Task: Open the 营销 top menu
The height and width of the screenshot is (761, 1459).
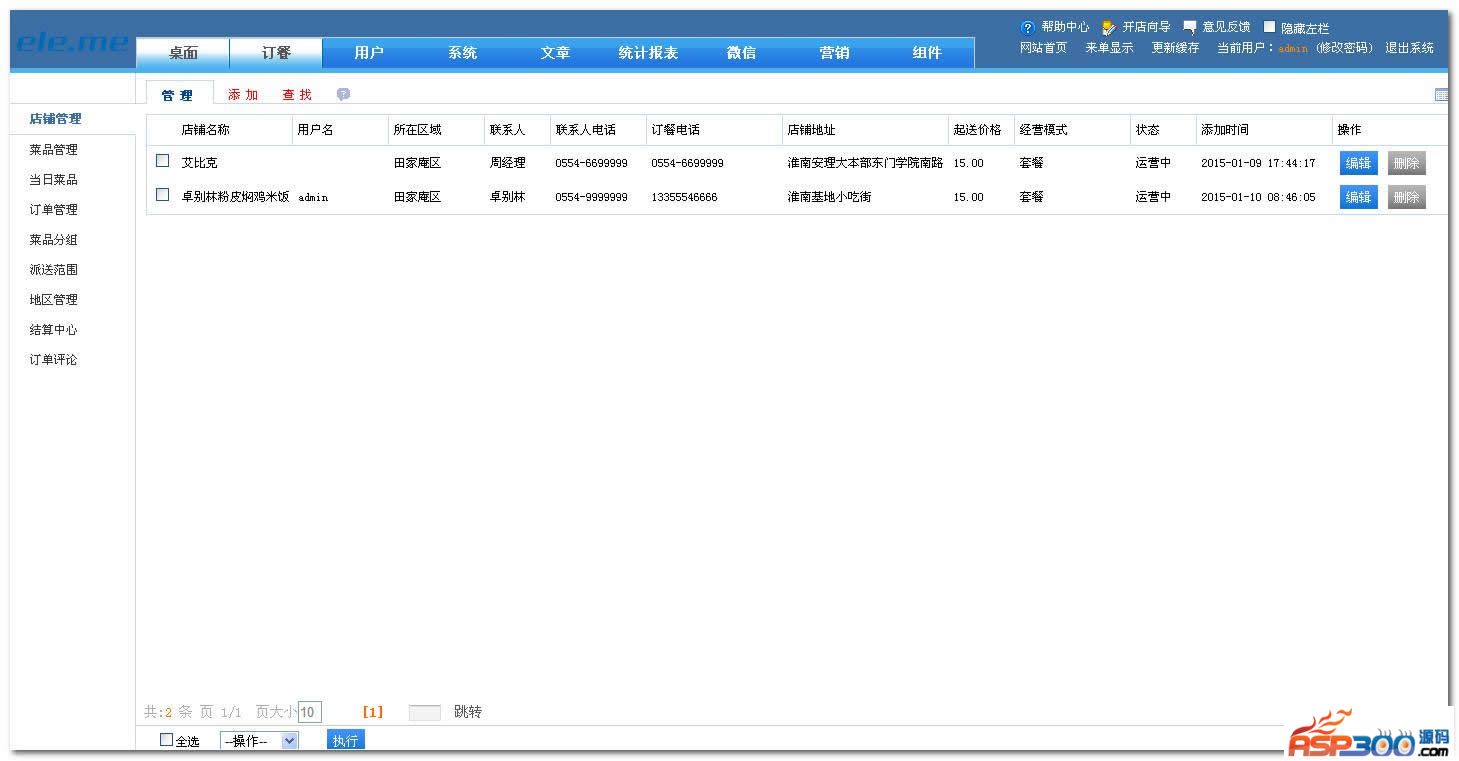Action: tap(834, 53)
